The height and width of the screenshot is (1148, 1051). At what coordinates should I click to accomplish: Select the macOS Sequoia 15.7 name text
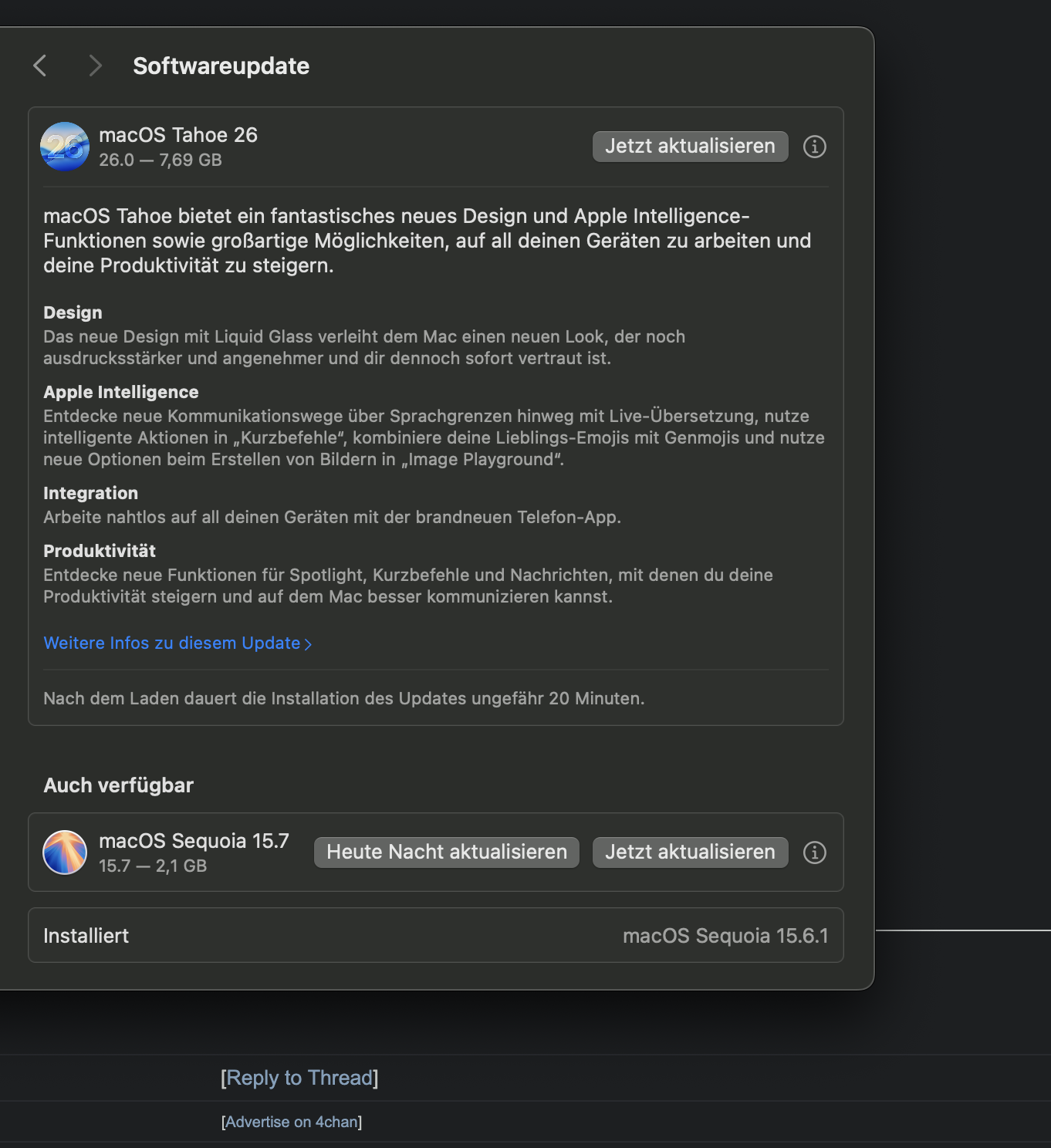click(x=194, y=841)
